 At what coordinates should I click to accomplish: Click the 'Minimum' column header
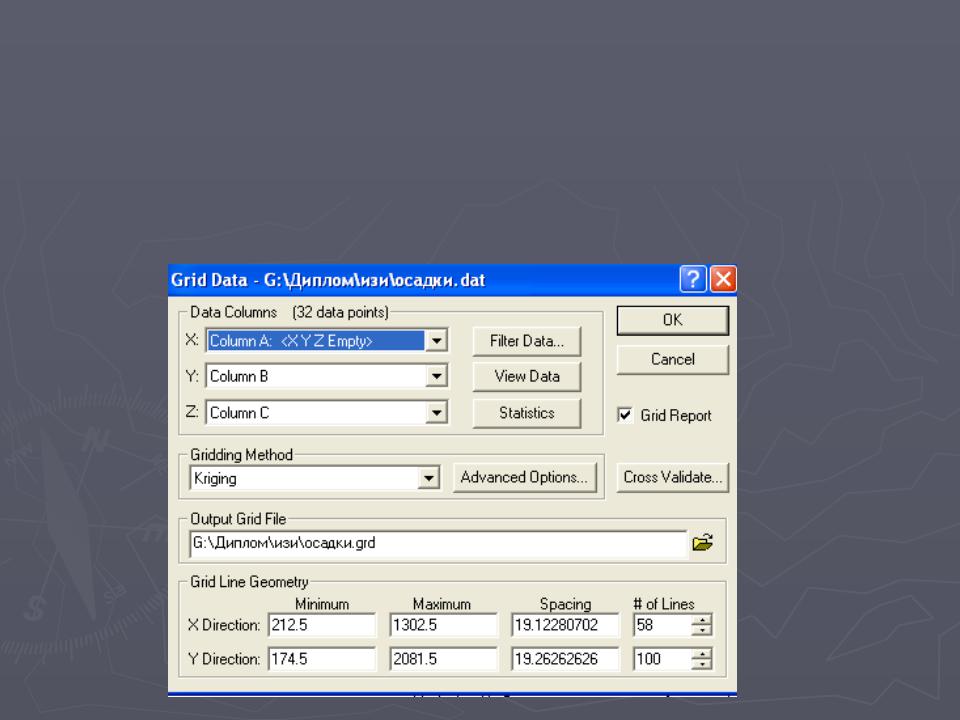(x=322, y=604)
